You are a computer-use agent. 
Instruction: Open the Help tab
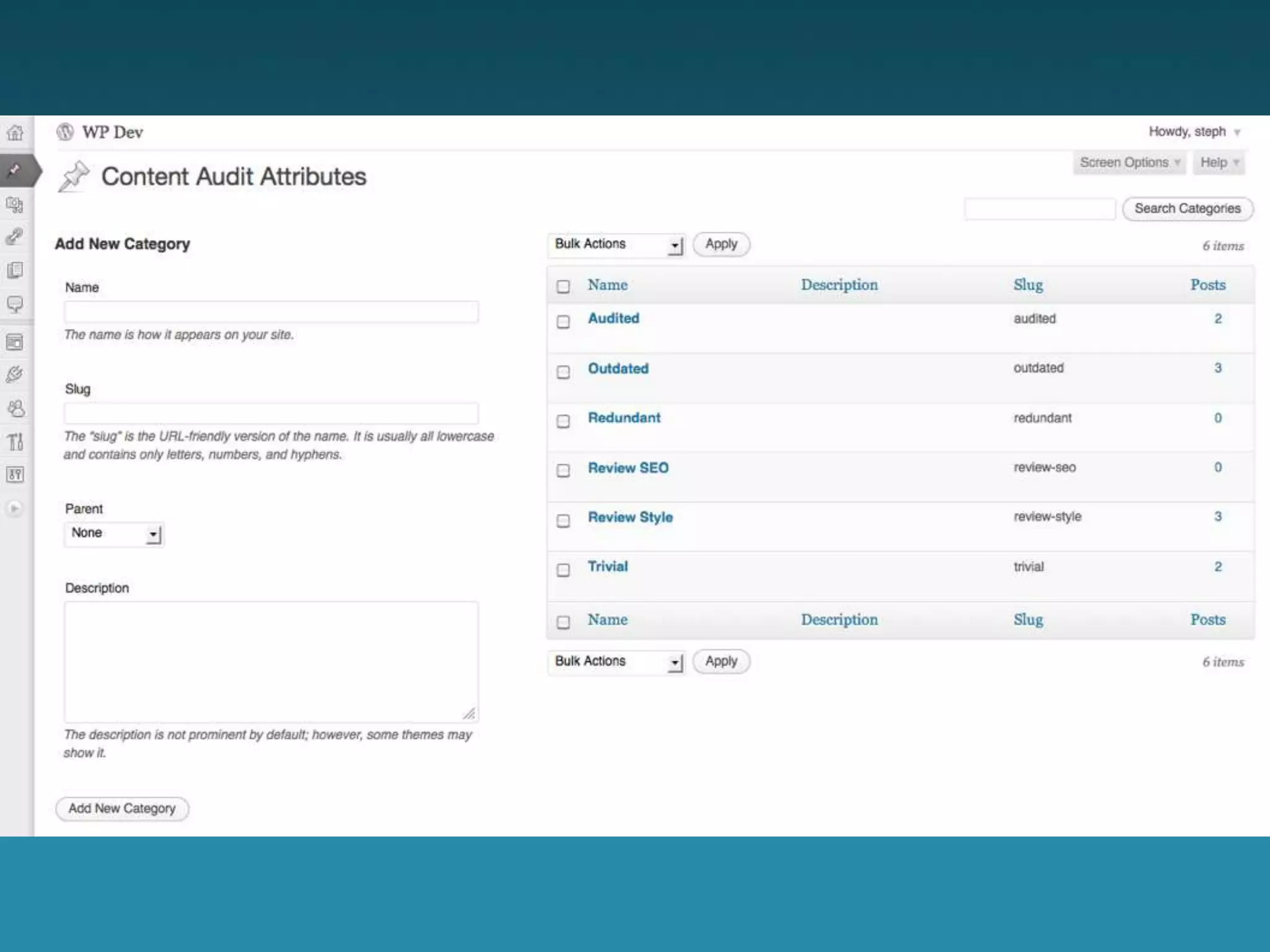coord(1218,163)
